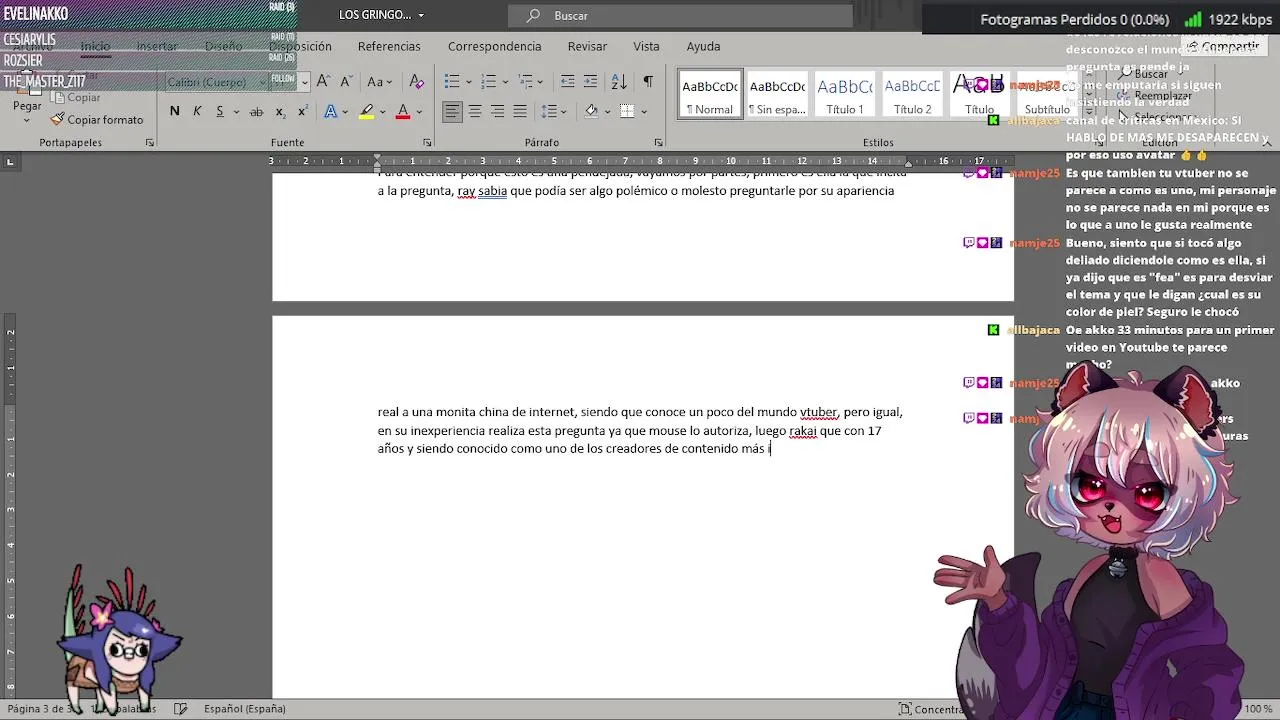This screenshot has height=720, width=1280.
Task: Apply borders to paragraph
Action: [x=627, y=111]
